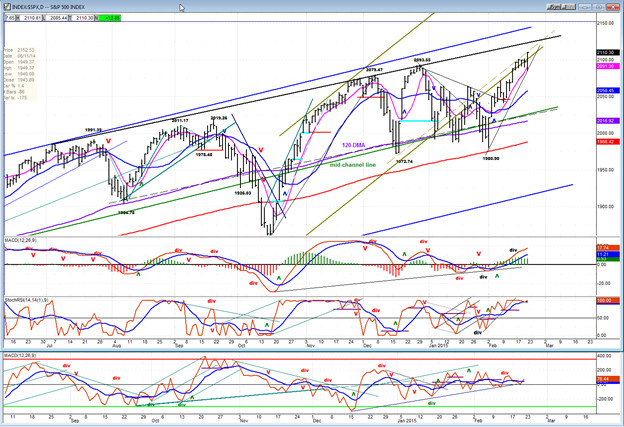Click the green 6.53 histogram value tag

pos(608,259)
